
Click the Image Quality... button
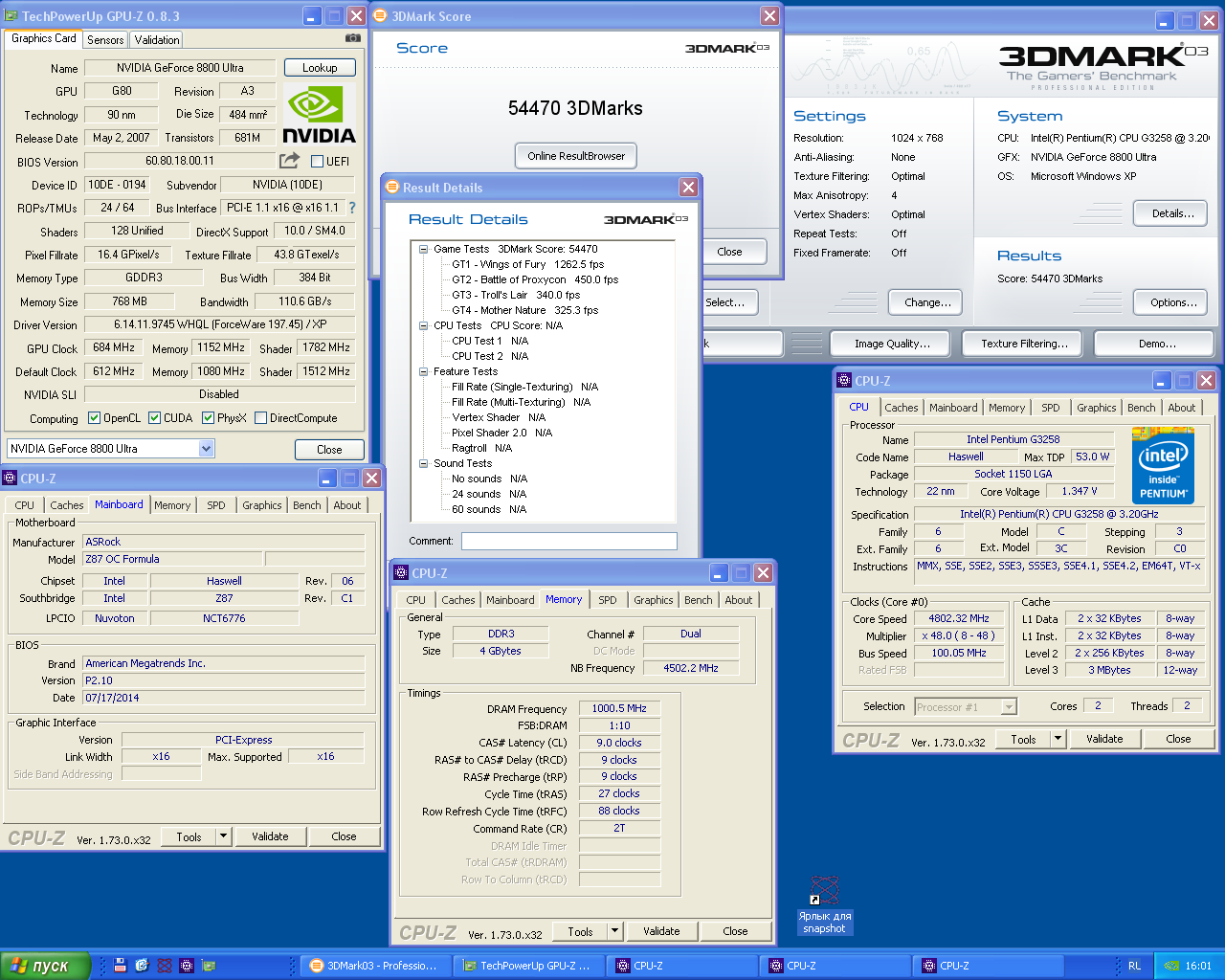892,344
